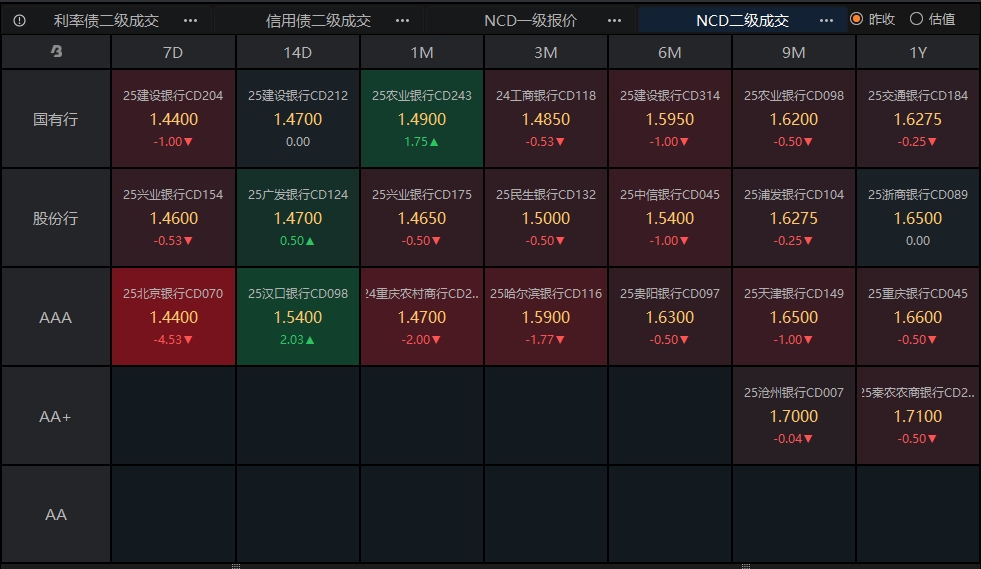981x569 pixels.
Task: Open the 24工商银行CD118 cell
Action: point(546,119)
